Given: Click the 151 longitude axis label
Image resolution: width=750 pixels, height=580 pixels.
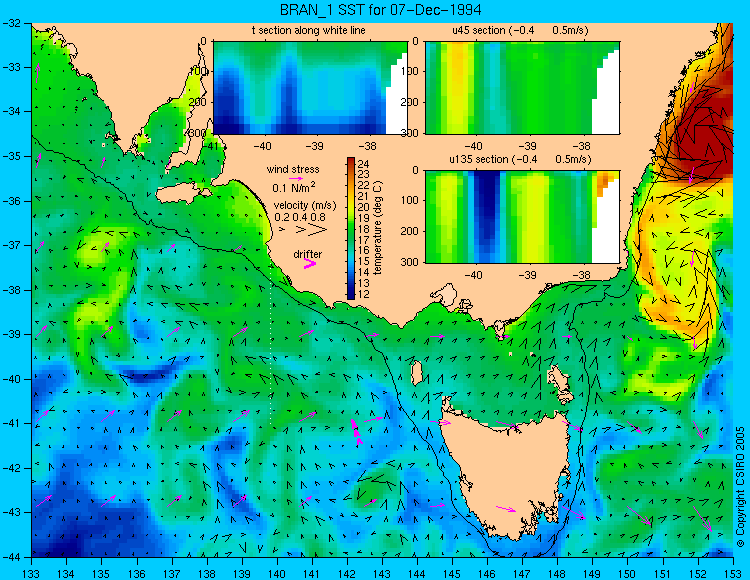Looking at the screenshot, I should coord(663,574).
